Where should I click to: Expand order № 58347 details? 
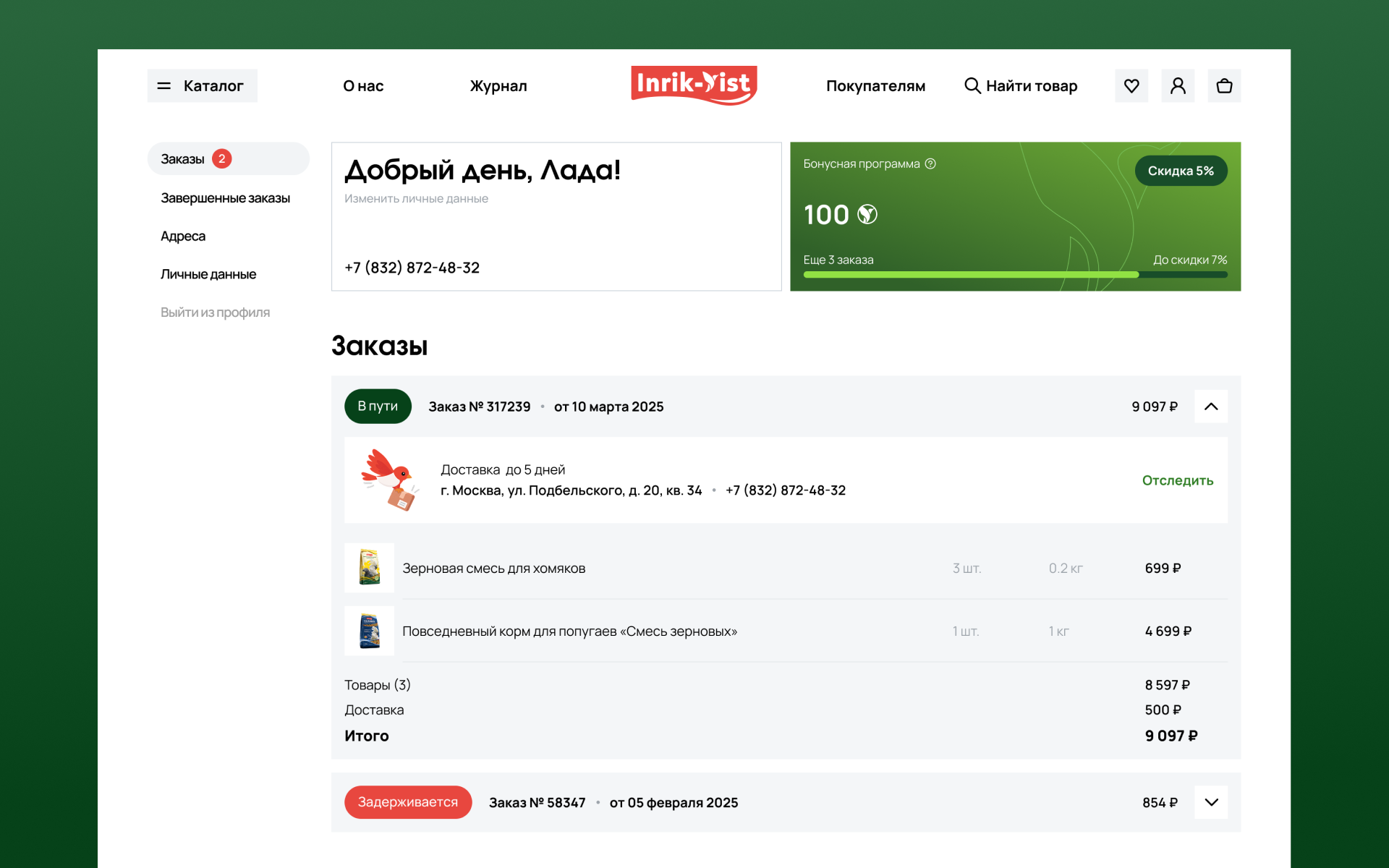click(x=1210, y=802)
